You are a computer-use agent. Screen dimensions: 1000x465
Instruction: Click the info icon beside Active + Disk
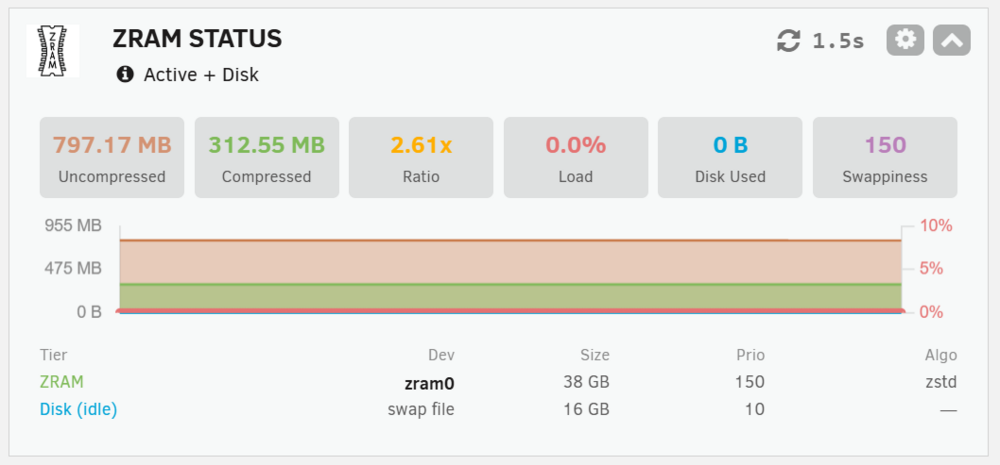tap(125, 75)
